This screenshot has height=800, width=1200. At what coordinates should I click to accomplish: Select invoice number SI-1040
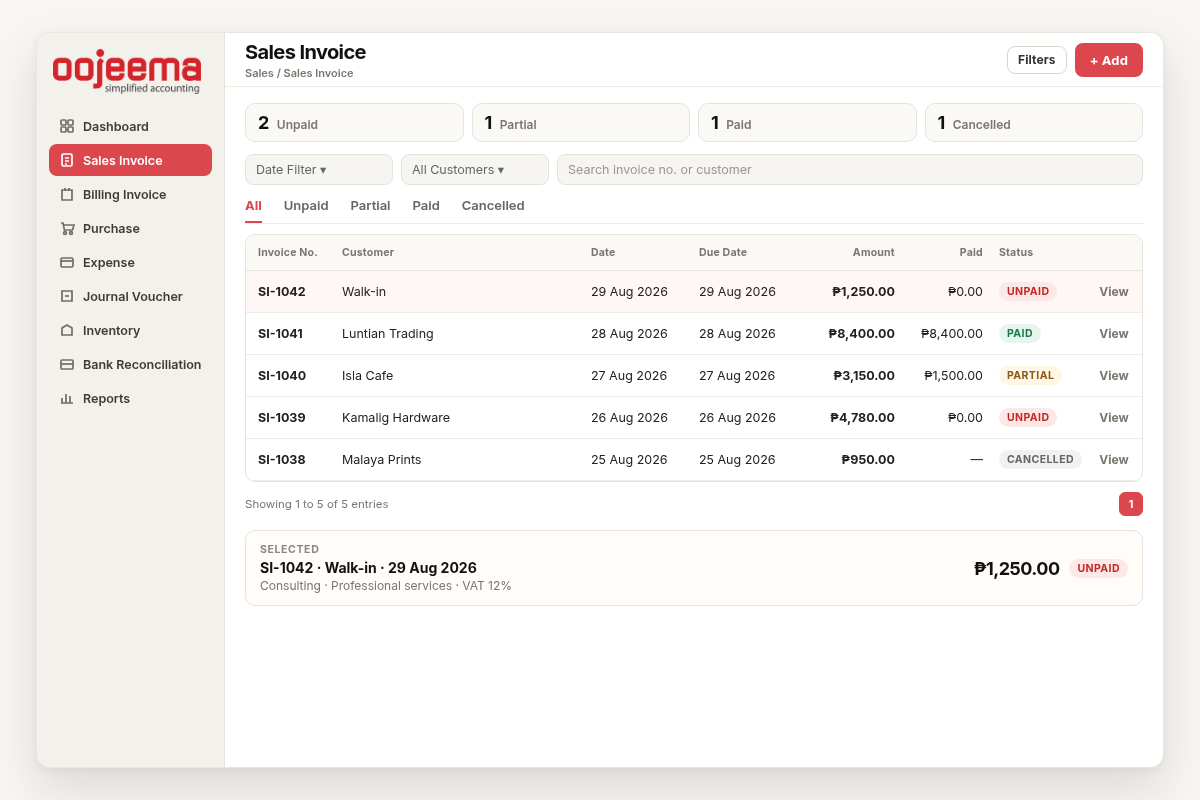(282, 376)
